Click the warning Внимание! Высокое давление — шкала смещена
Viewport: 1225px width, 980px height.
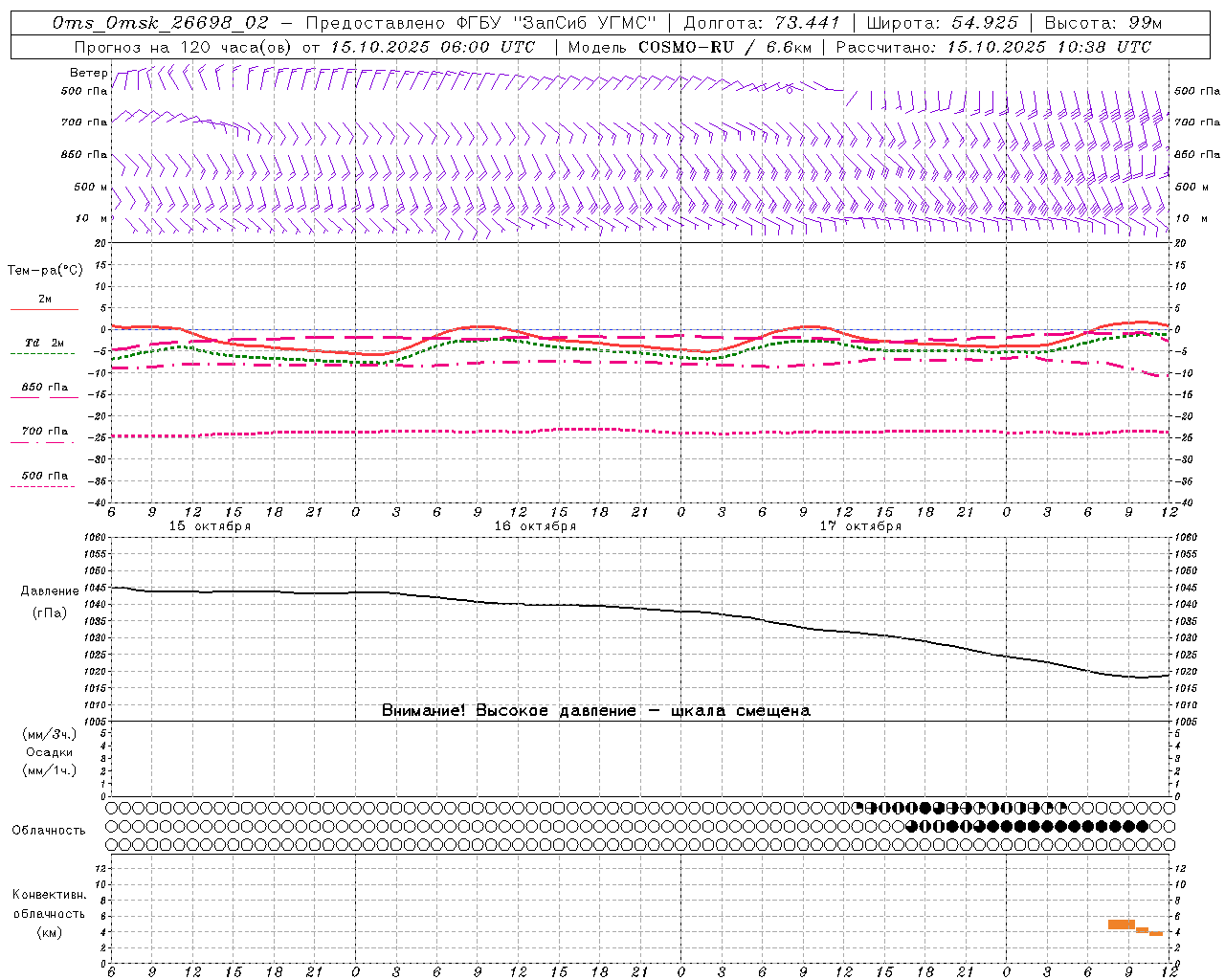(x=595, y=711)
